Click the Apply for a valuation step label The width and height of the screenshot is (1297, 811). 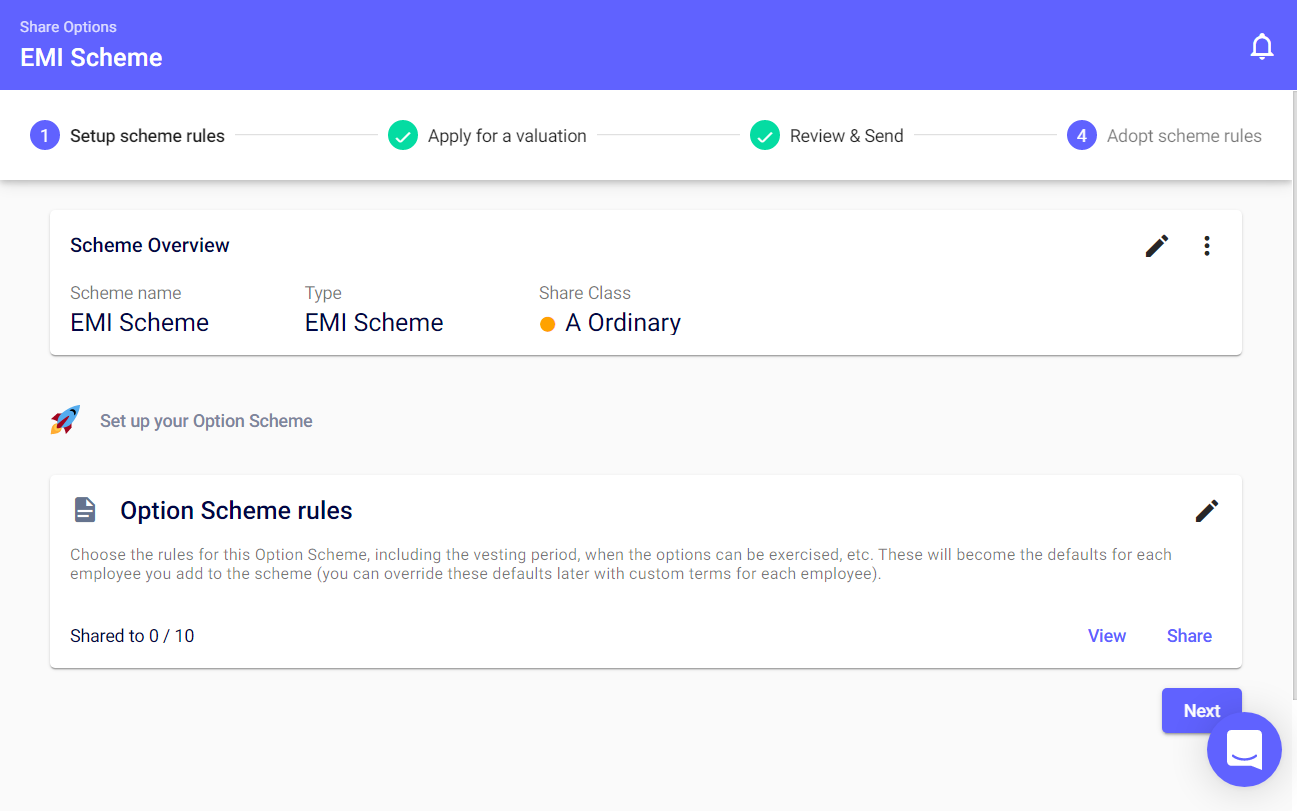click(x=506, y=135)
